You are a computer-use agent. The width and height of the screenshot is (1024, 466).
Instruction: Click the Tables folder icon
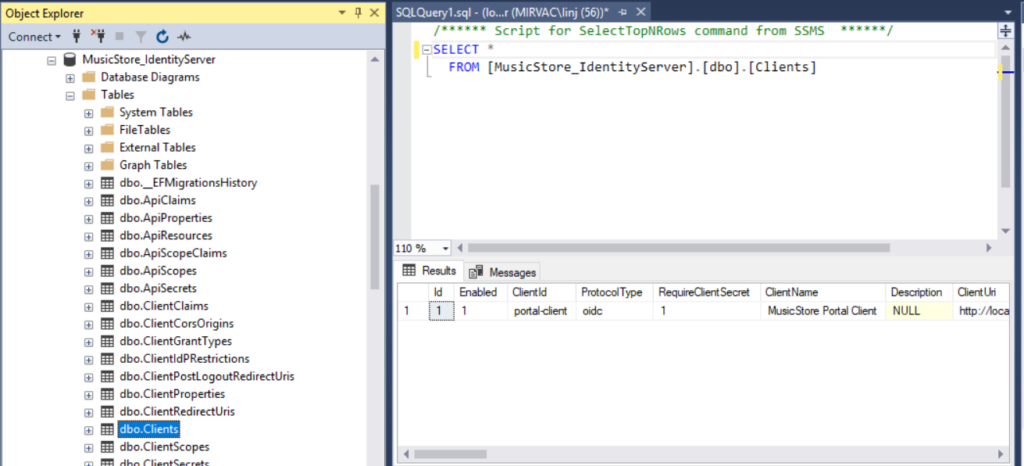coord(88,95)
